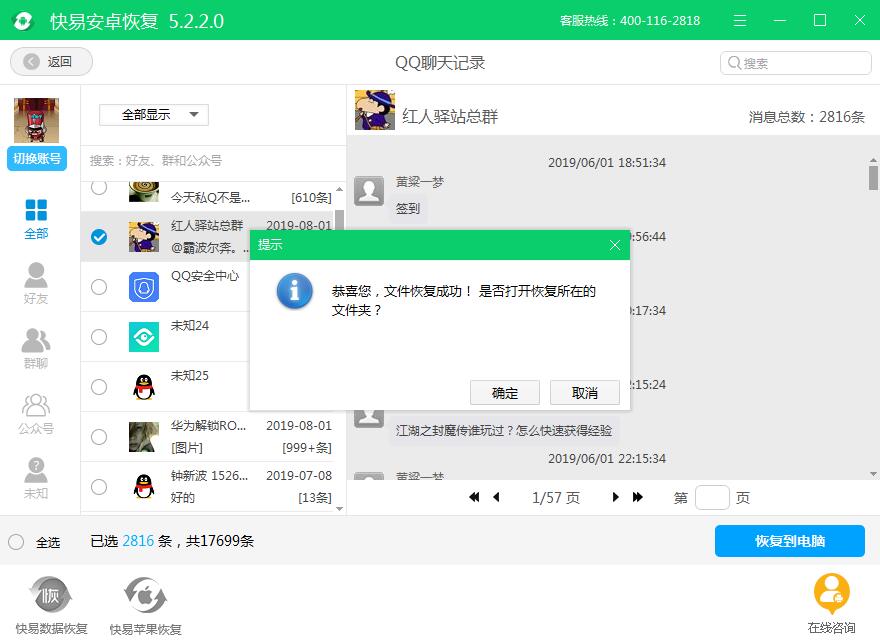
Task: Click the 消息总数:2816条 text
Action: point(806,117)
